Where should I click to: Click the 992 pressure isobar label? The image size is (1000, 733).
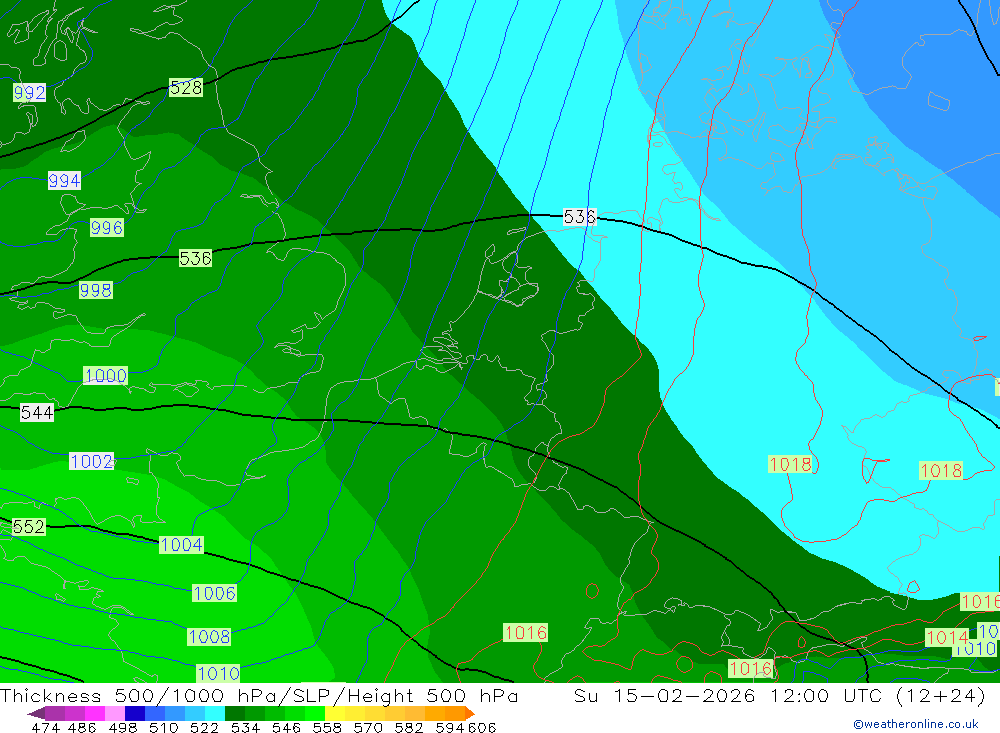click(29, 93)
